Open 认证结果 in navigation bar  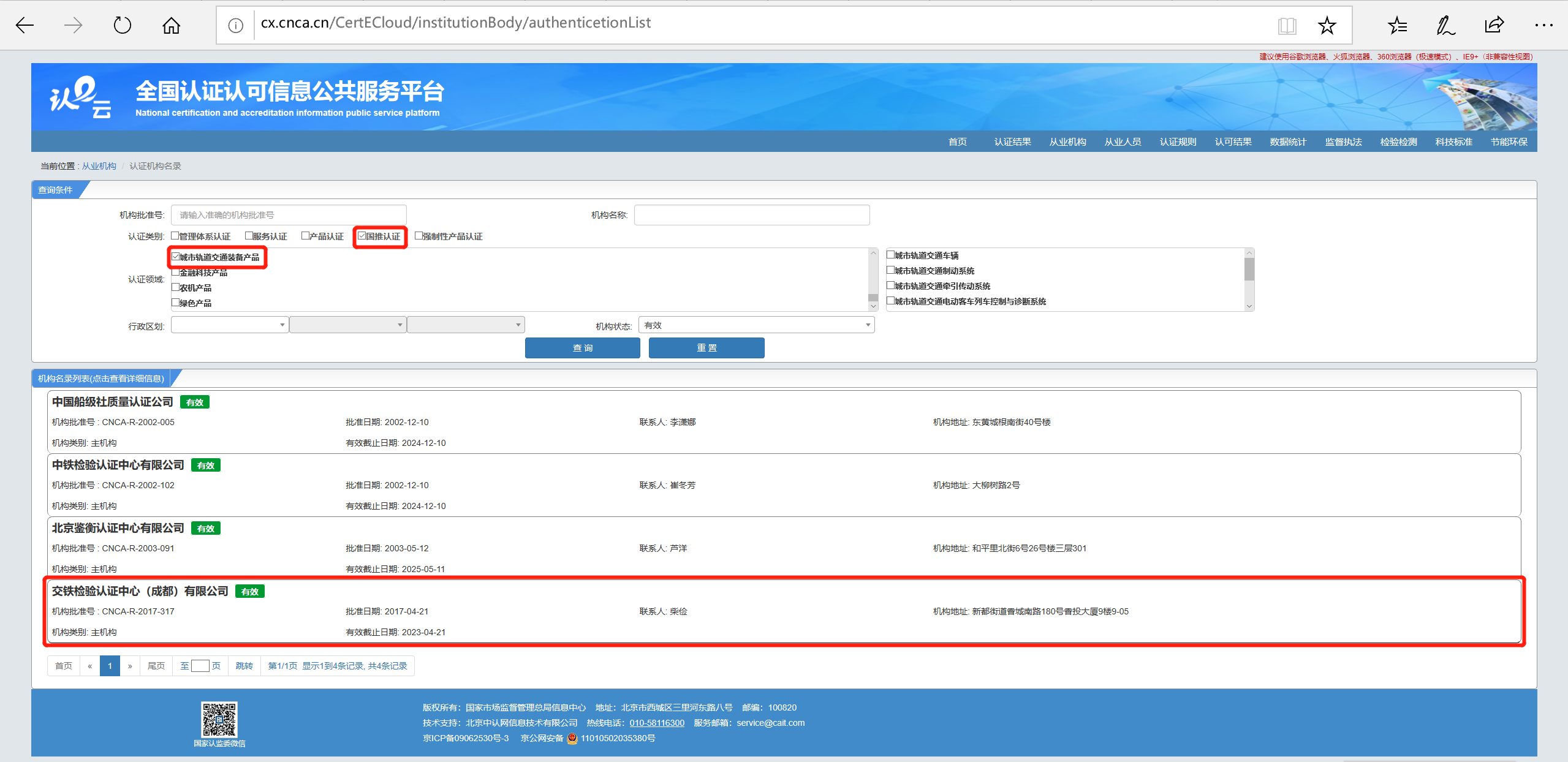pyautogui.click(x=1012, y=141)
